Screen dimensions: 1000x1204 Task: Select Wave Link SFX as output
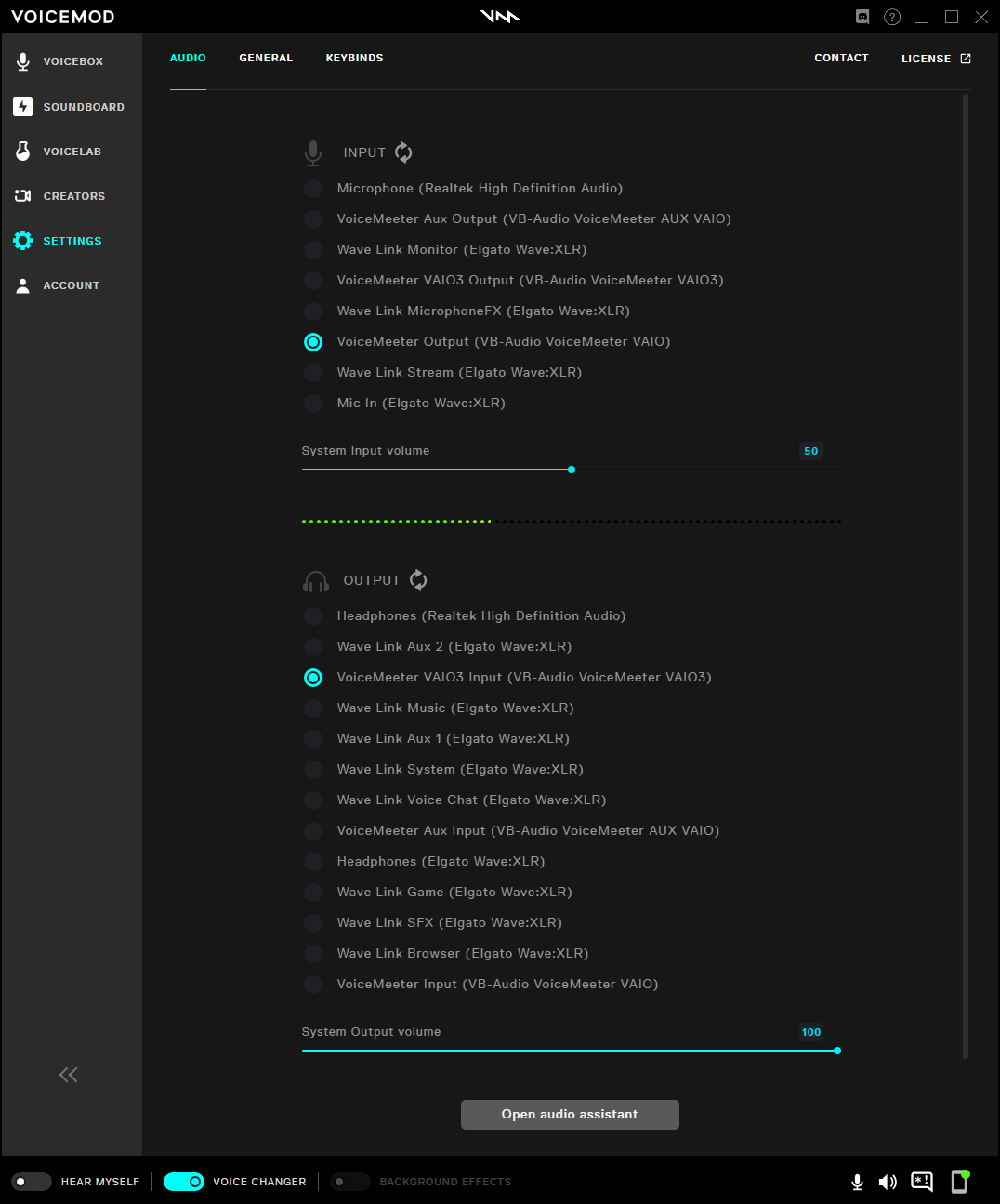pyautogui.click(x=433, y=923)
